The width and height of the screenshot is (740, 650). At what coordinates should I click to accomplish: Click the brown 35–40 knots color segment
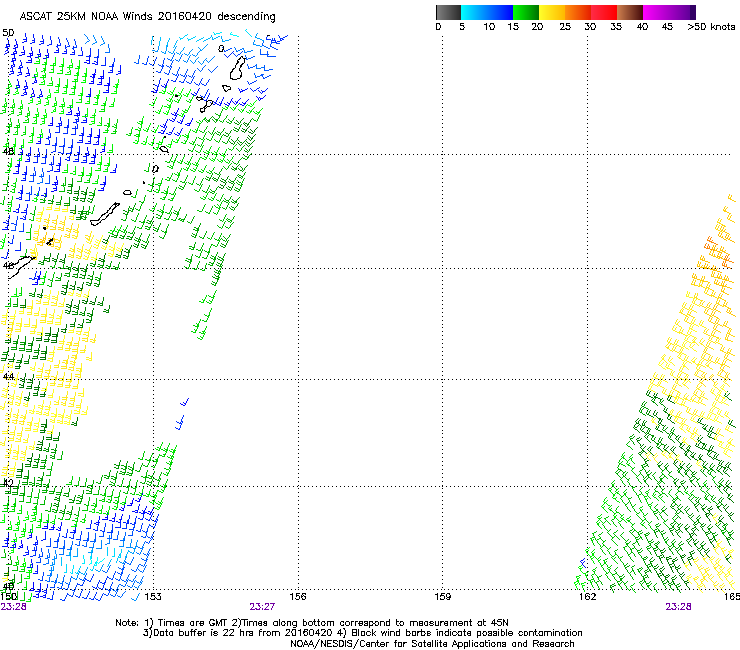pyautogui.click(x=630, y=12)
